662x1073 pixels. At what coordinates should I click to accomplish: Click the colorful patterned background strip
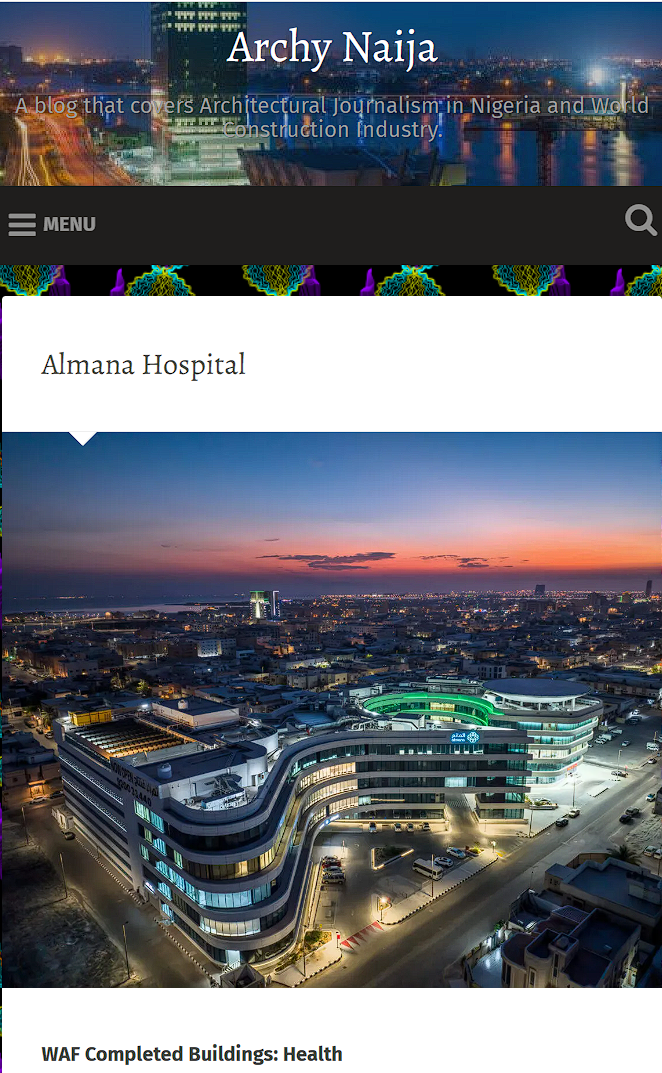pos(331,281)
